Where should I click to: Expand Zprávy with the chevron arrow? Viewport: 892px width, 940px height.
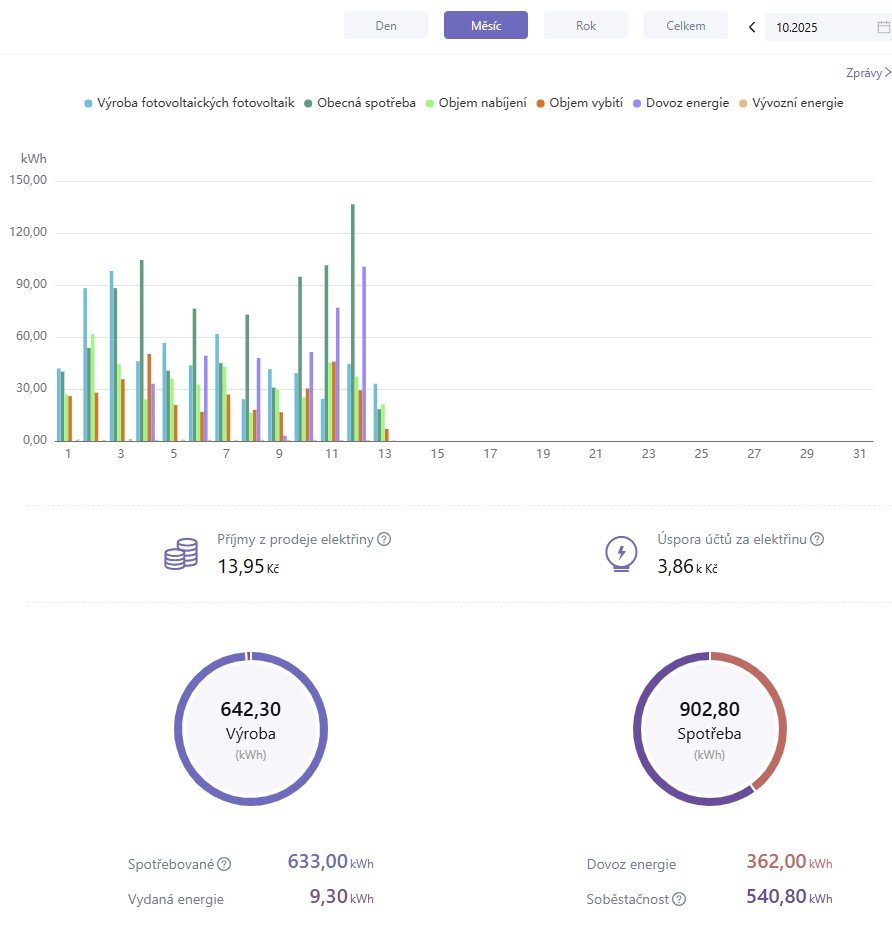pyautogui.click(x=887, y=72)
